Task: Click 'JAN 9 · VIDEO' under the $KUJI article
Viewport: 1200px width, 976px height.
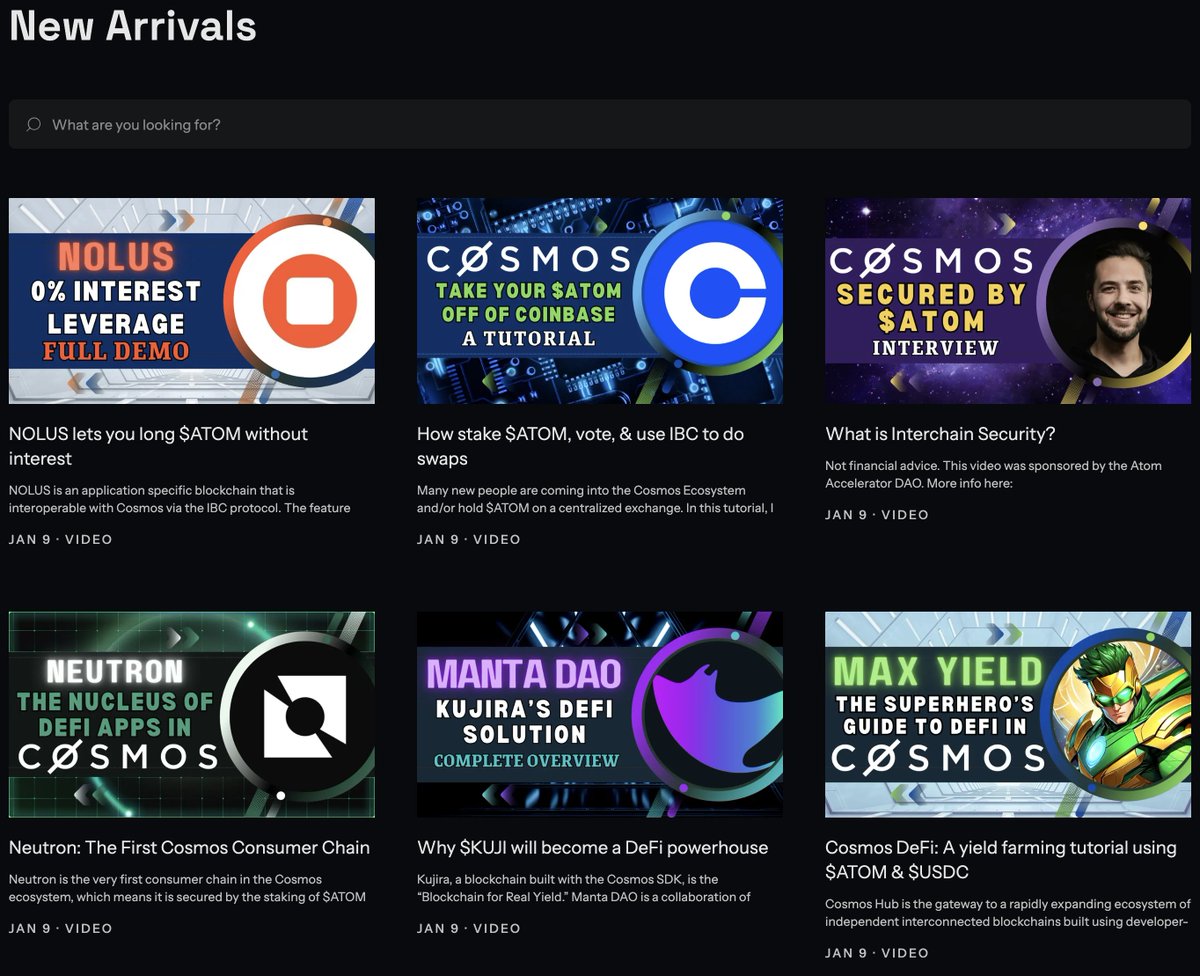Action: tap(469, 928)
